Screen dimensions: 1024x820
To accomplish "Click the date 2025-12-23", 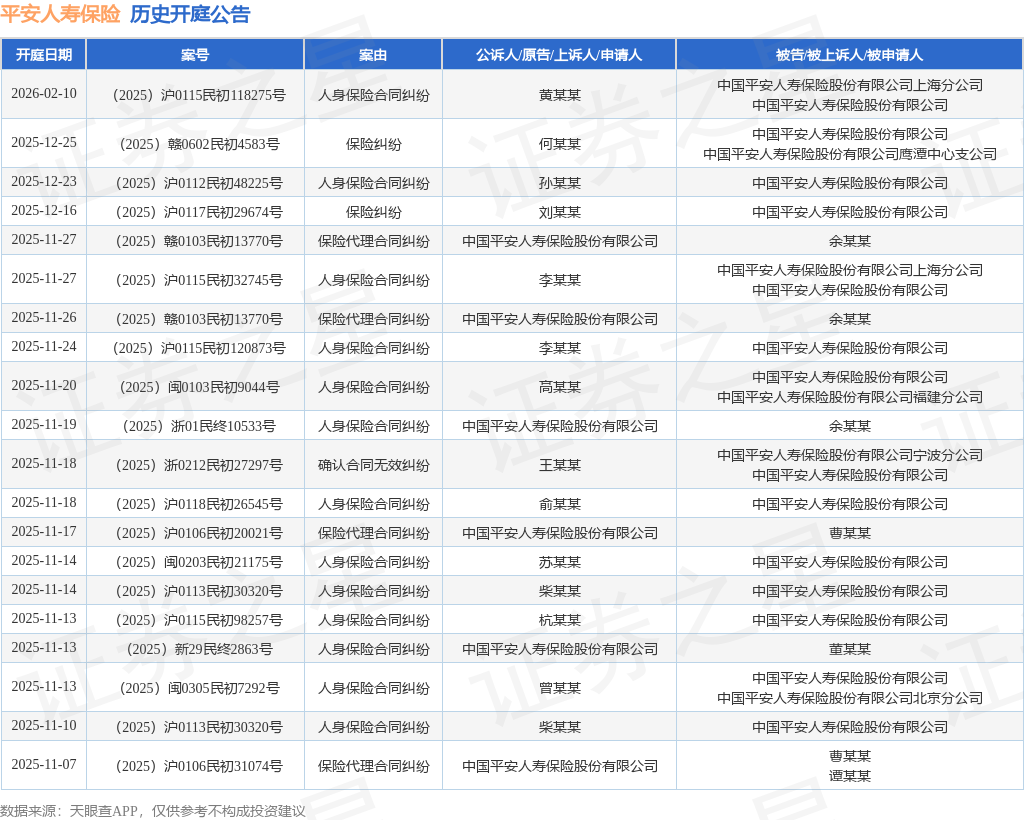I will click(x=44, y=181).
